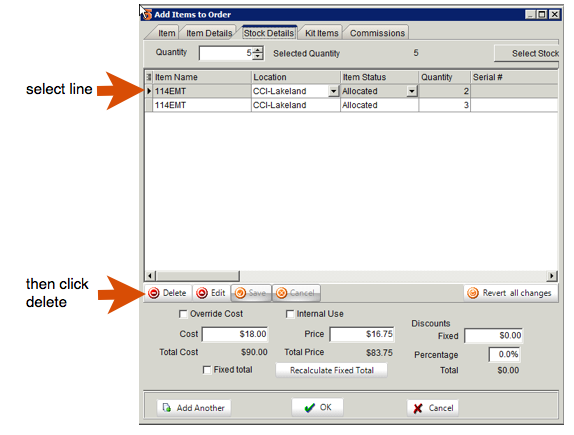Click the Percentage discount field 0.0%
This screenshot has height=435, width=574.
pos(504,354)
